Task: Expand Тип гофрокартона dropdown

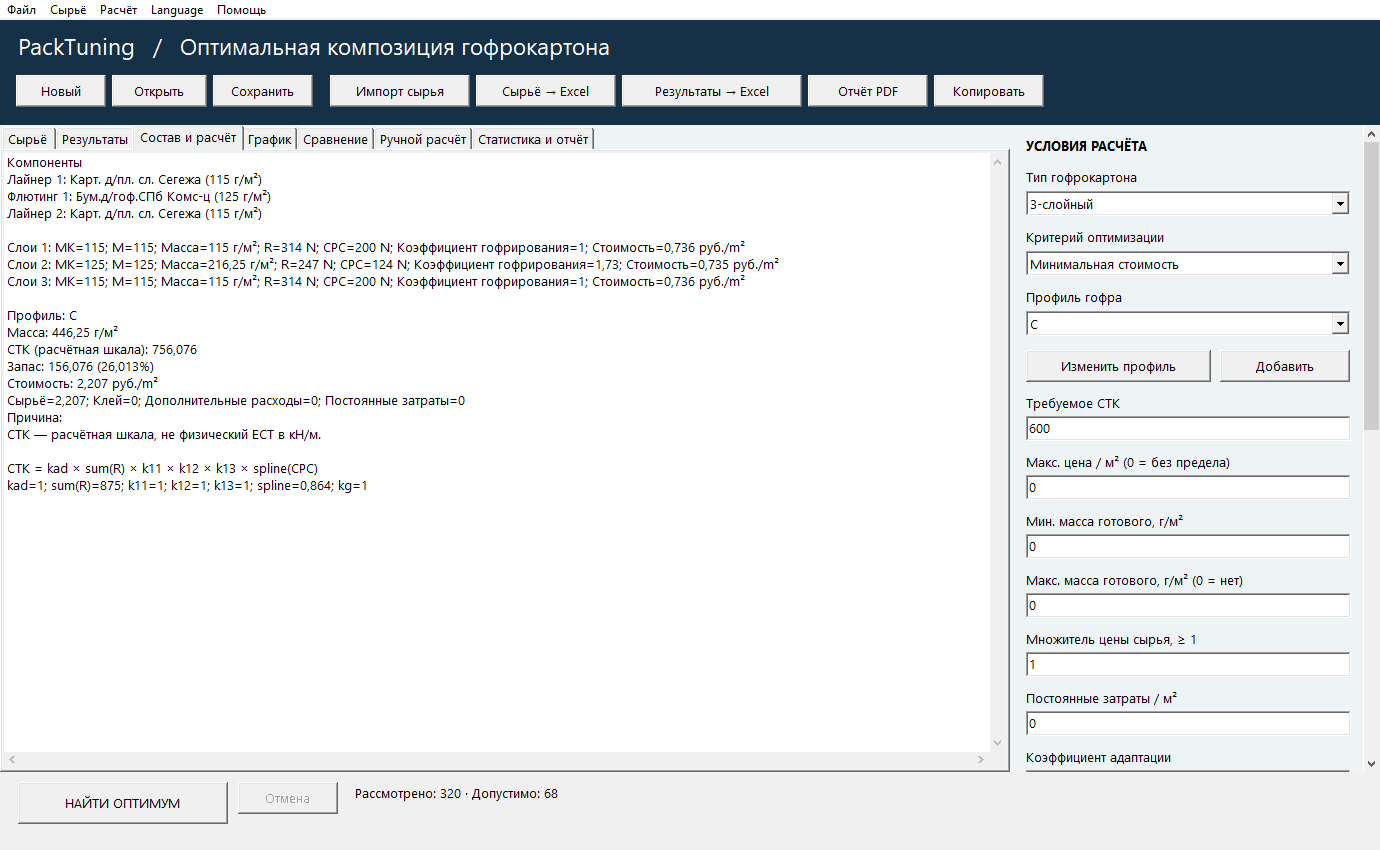Action: (1187, 204)
